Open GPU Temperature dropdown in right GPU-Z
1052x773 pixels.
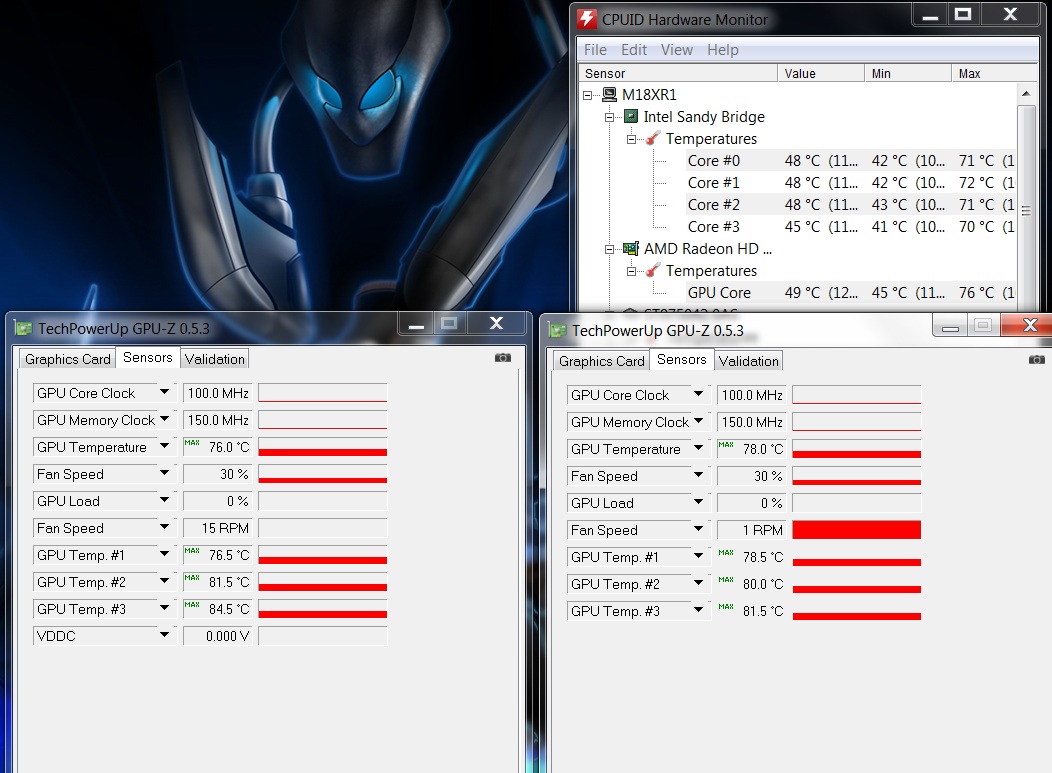(698, 448)
